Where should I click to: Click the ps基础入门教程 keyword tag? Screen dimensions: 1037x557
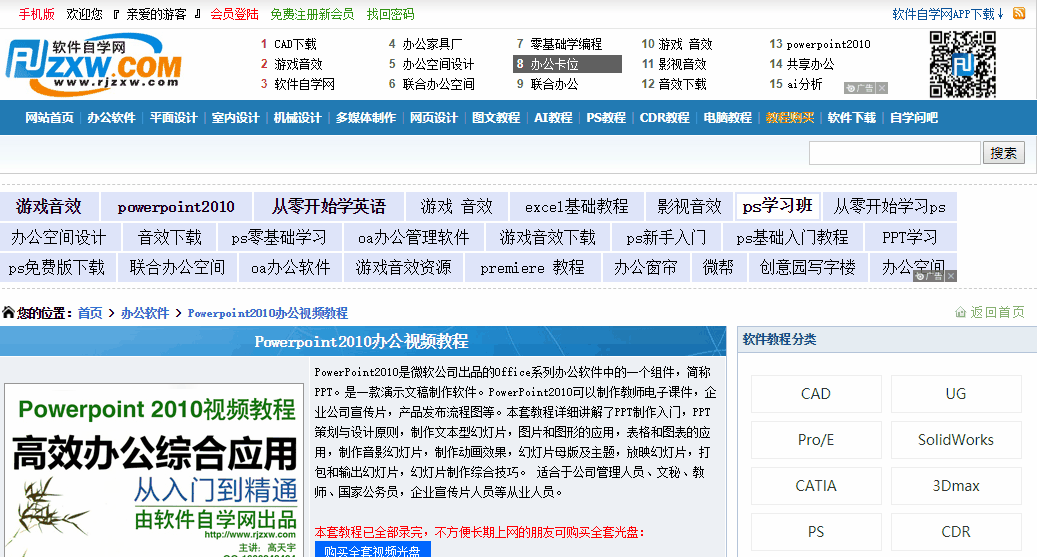pyautogui.click(x=792, y=237)
